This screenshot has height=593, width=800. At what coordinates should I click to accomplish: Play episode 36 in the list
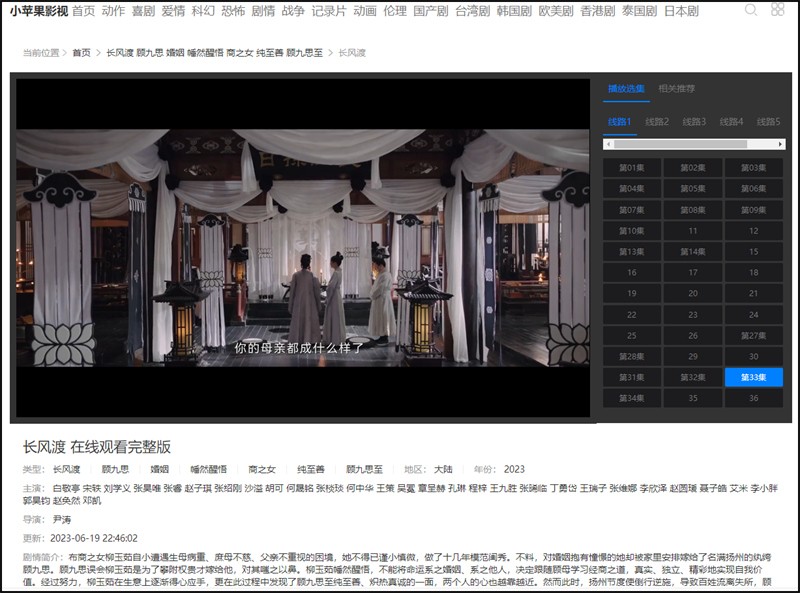coord(753,398)
